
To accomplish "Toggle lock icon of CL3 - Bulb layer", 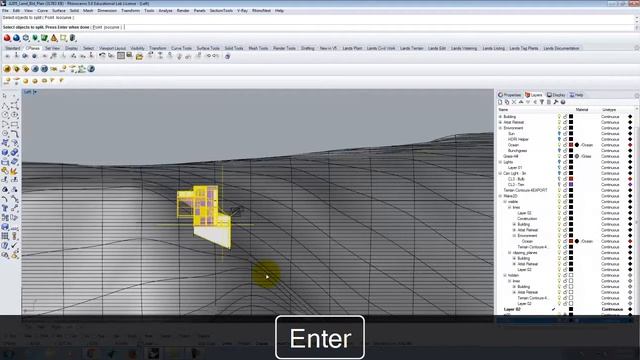I will pos(565,179).
